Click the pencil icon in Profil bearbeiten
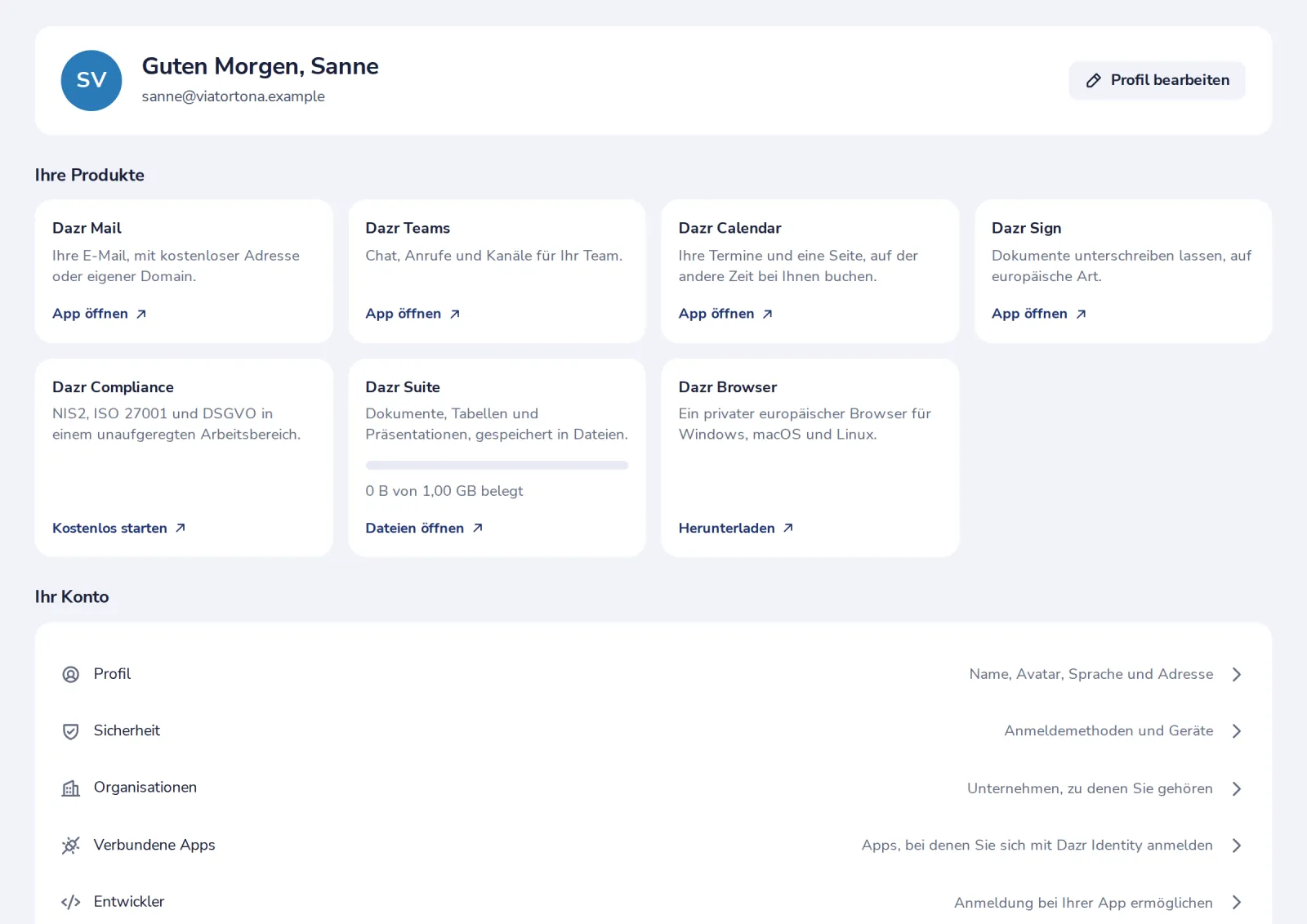Image resolution: width=1307 pixels, height=924 pixels. coord(1093,80)
